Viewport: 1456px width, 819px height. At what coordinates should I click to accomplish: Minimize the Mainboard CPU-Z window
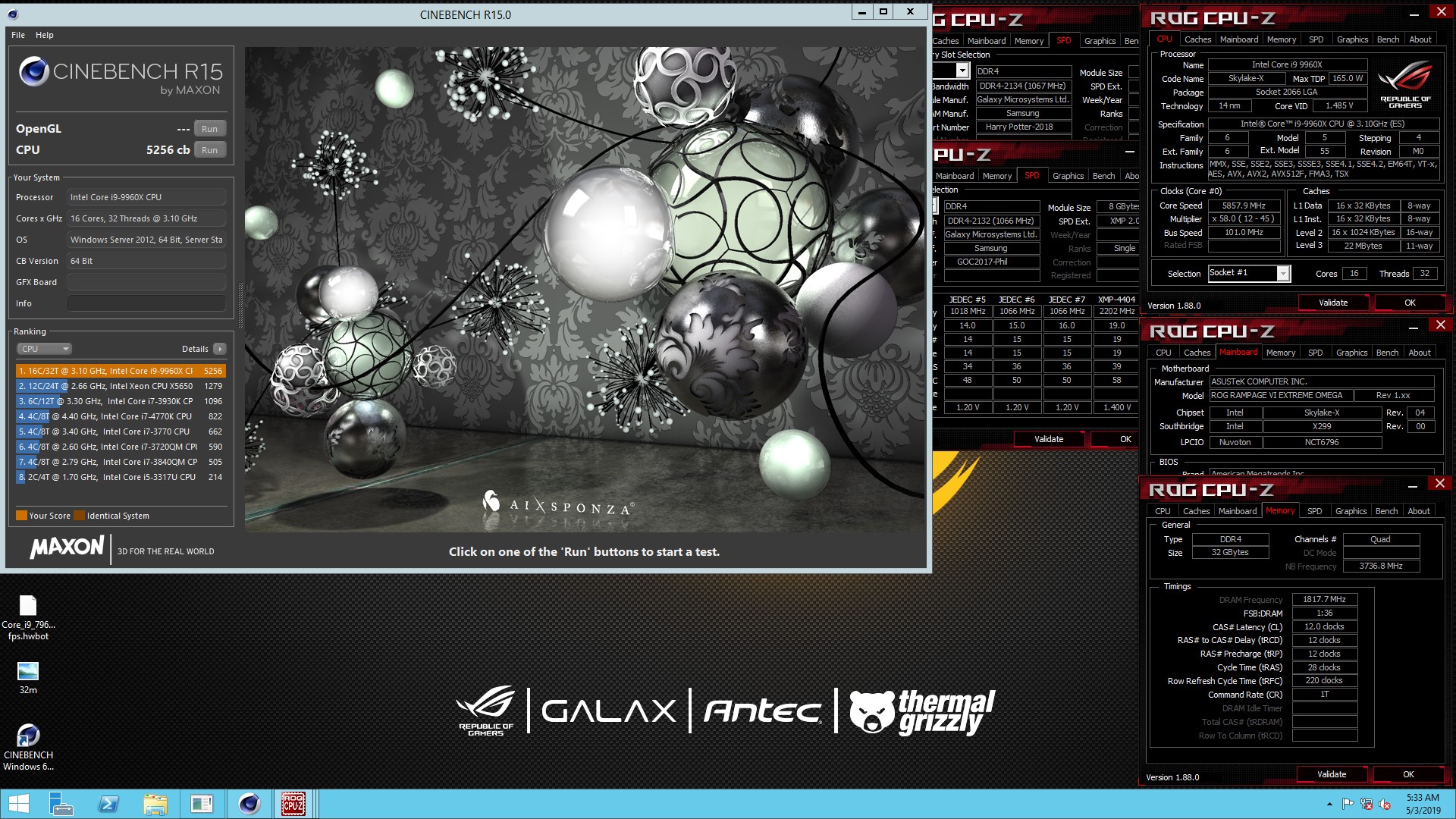[x=1414, y=328]
